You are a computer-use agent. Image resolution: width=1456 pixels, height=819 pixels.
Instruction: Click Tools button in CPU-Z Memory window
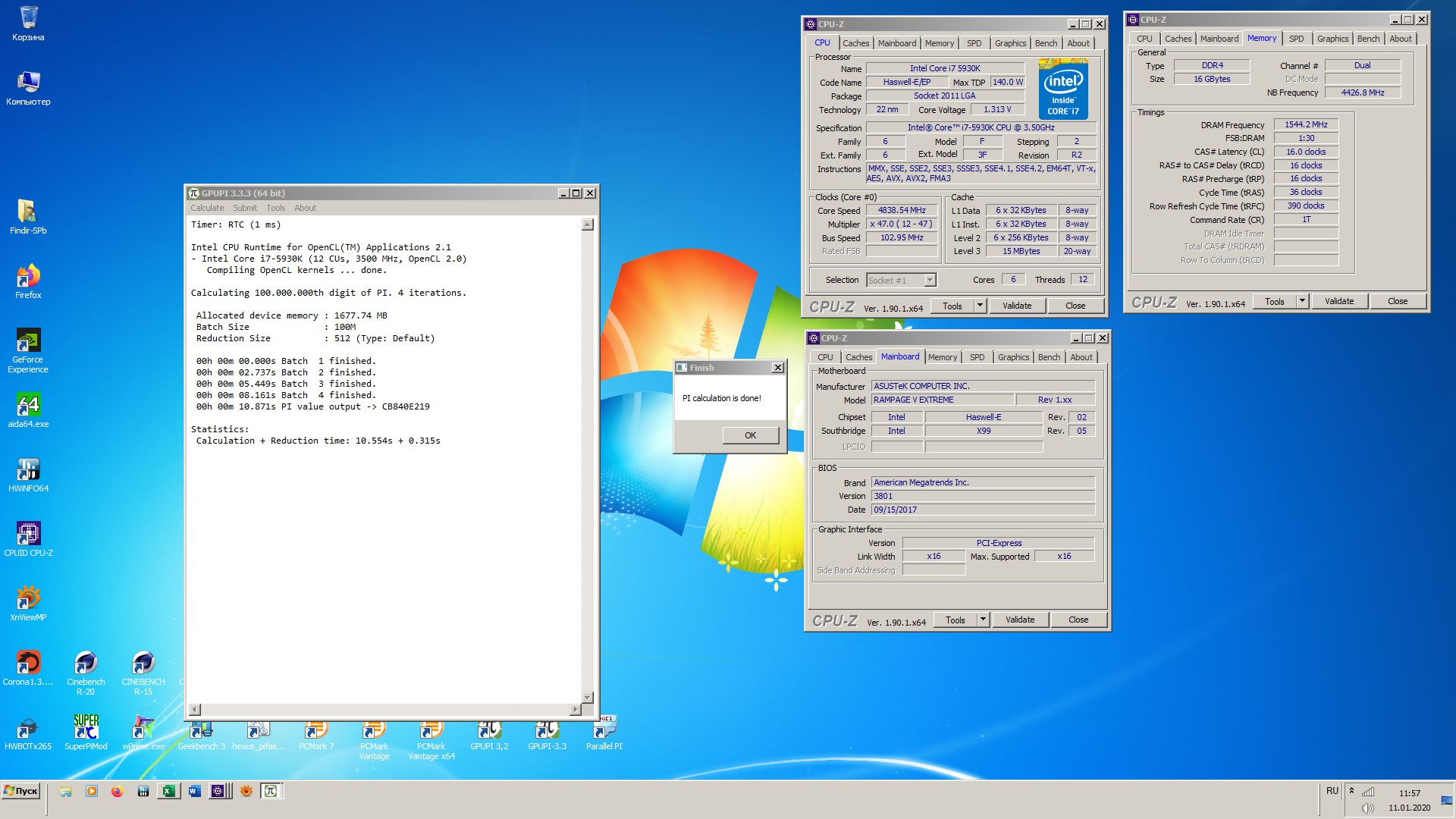click(x=1275, y=301)
